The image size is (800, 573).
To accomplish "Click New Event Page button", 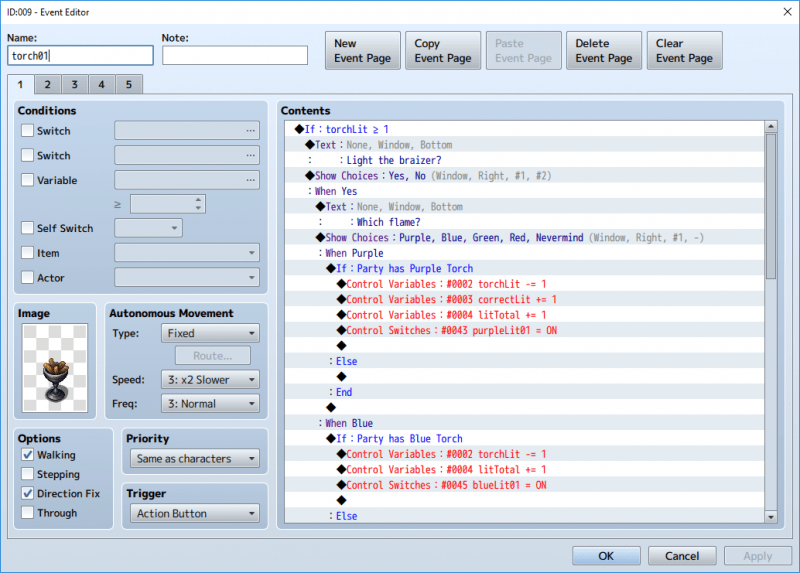I will pyautogui.click(x=363, y=51).
